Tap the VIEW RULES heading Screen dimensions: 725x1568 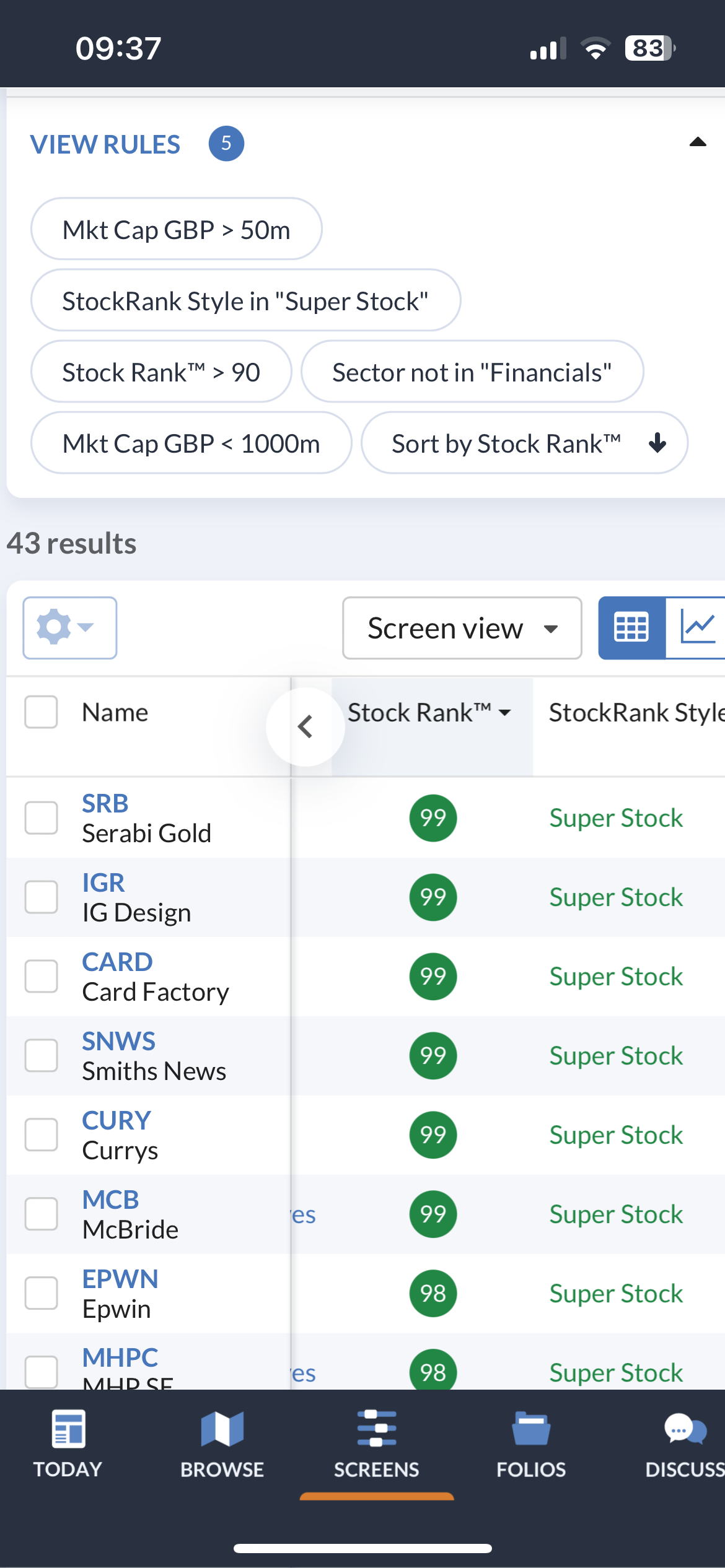(105, 144)
